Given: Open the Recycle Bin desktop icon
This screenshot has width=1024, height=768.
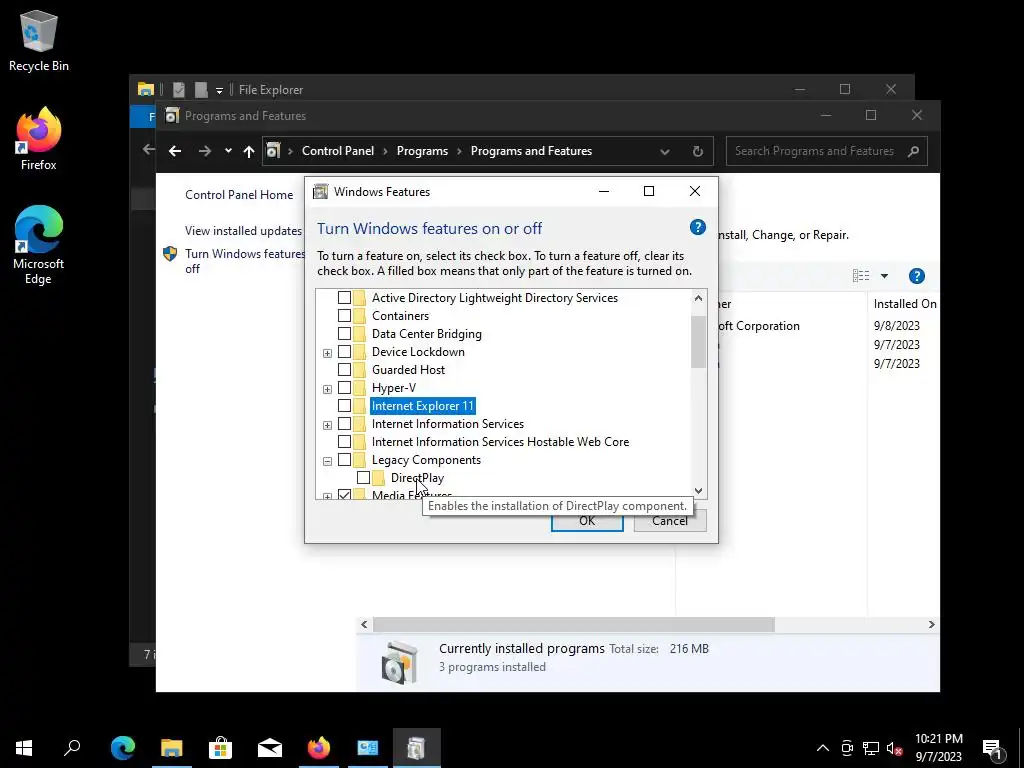Looking at the screenshot, I should [39, 40].
